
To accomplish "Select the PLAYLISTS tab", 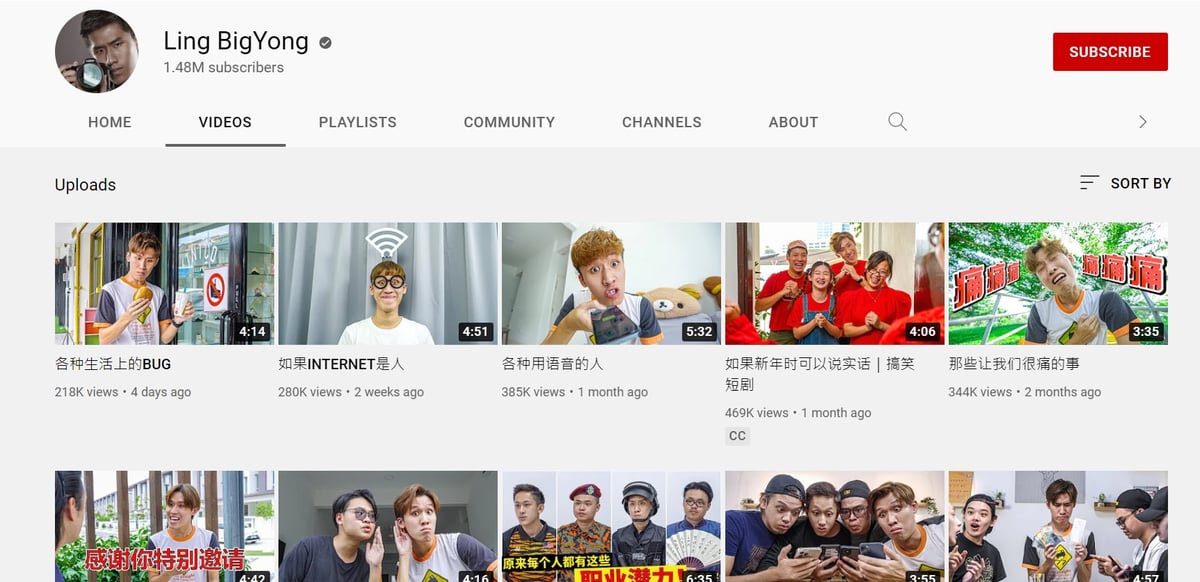I will [x=357, y=122].
